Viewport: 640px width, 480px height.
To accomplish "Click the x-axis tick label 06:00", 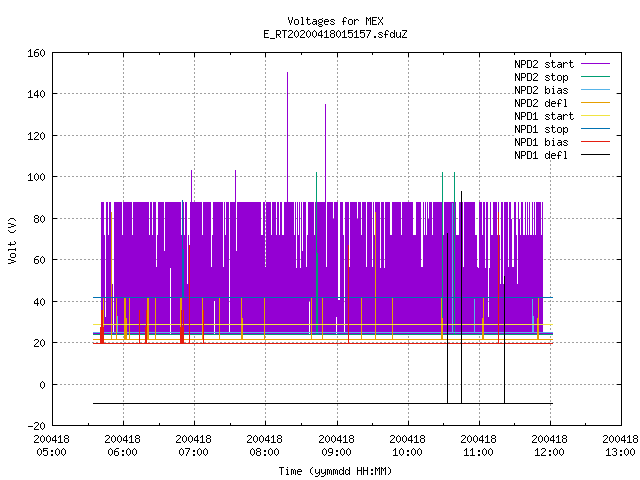I will click(x=122, y=452).
